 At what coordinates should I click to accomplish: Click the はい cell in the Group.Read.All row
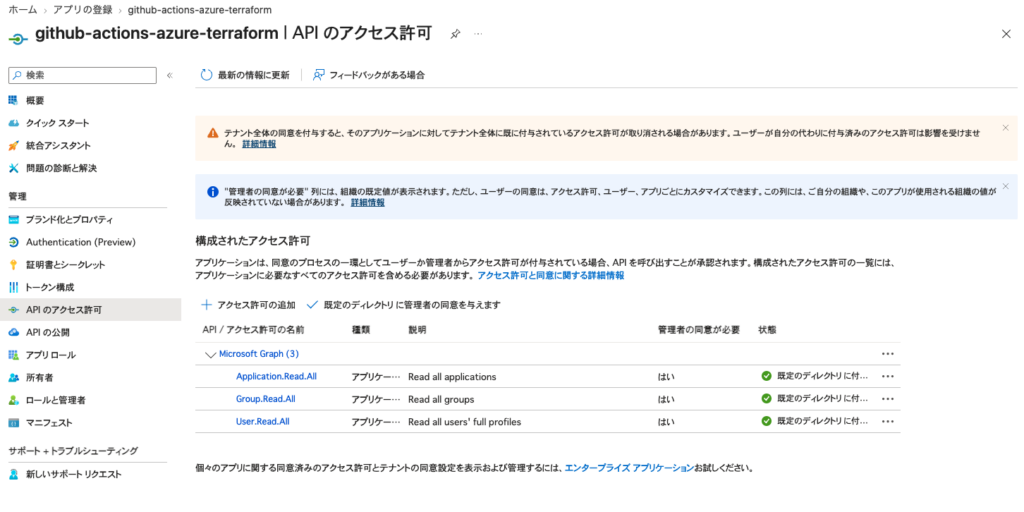click(666, 398)
